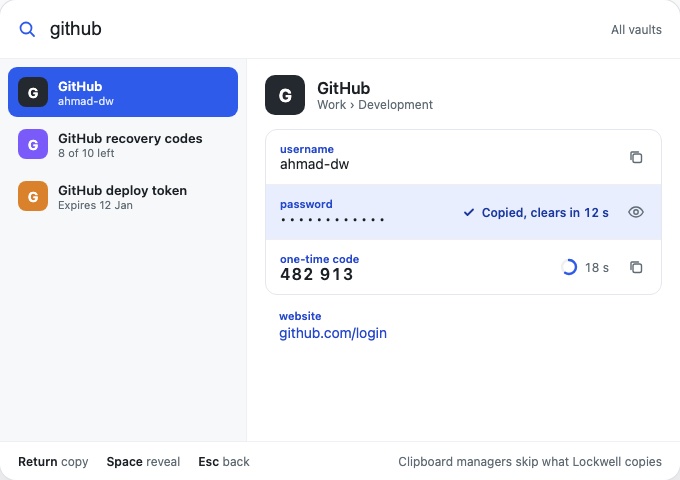Open the github.com/login website link

(333, 333)
